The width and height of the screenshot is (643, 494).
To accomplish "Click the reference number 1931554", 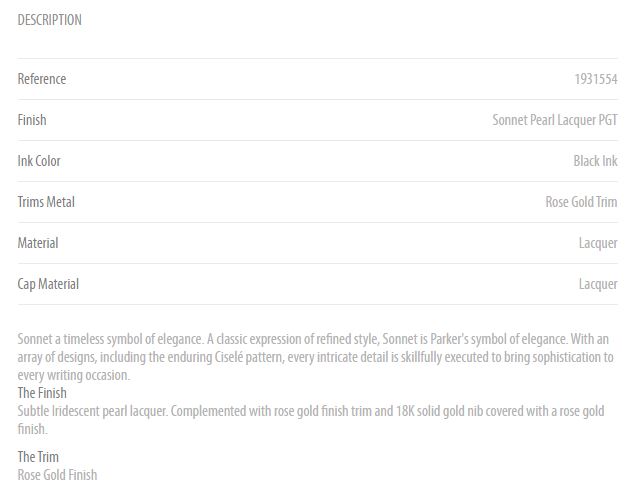I will coord(596,79).
